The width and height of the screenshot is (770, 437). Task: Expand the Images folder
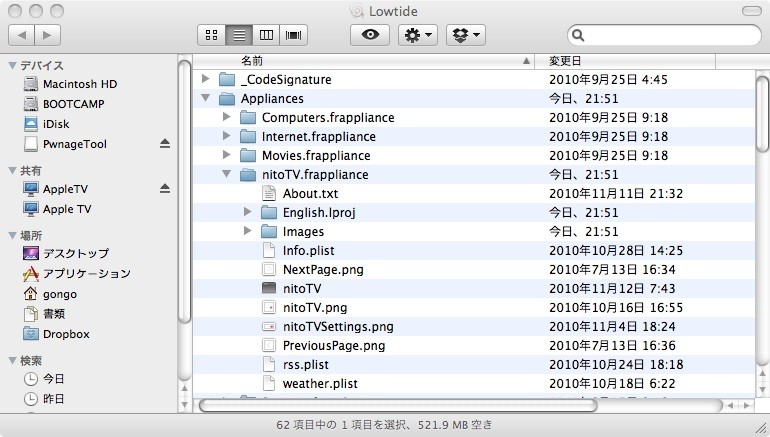pos(248,231)
